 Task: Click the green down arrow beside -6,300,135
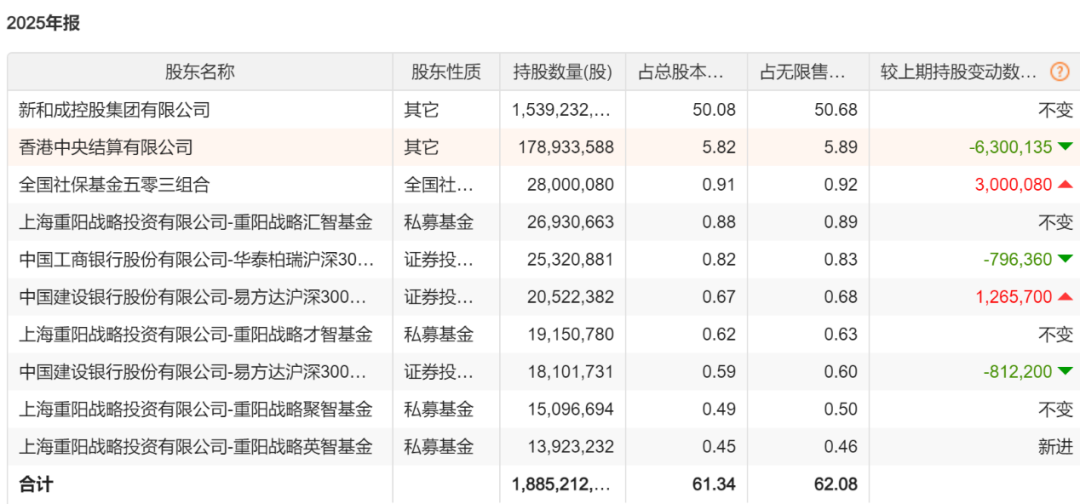(x=1066, y=146)
